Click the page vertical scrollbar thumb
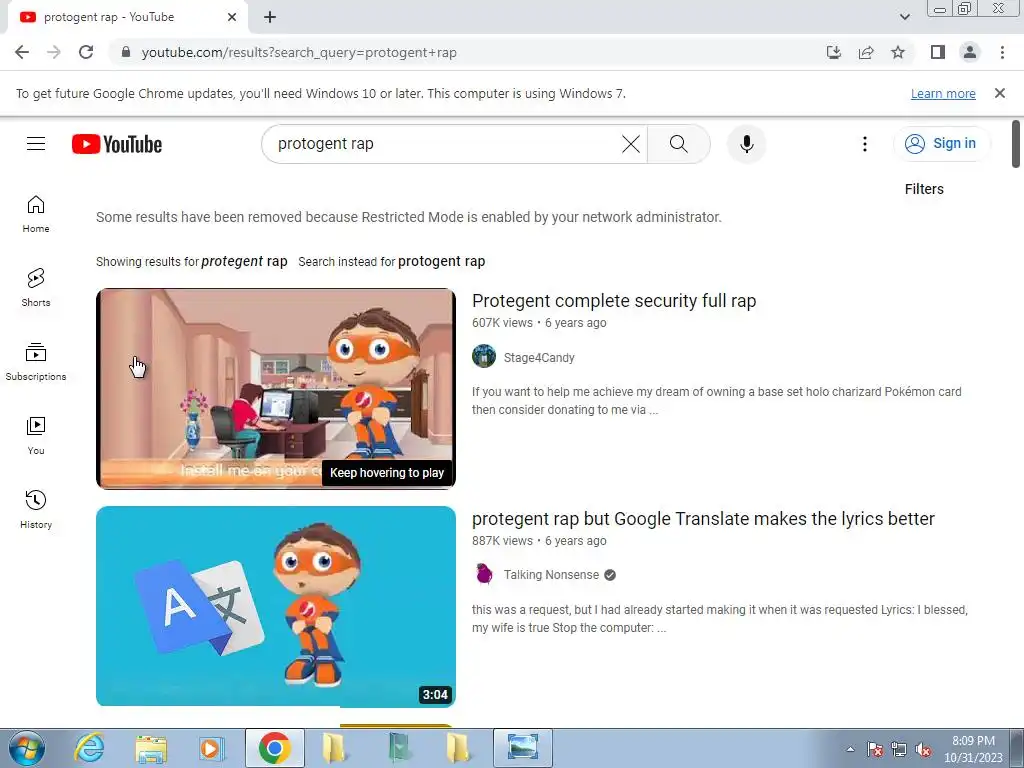1024x768 pixels. click(x=1016, y=144)
